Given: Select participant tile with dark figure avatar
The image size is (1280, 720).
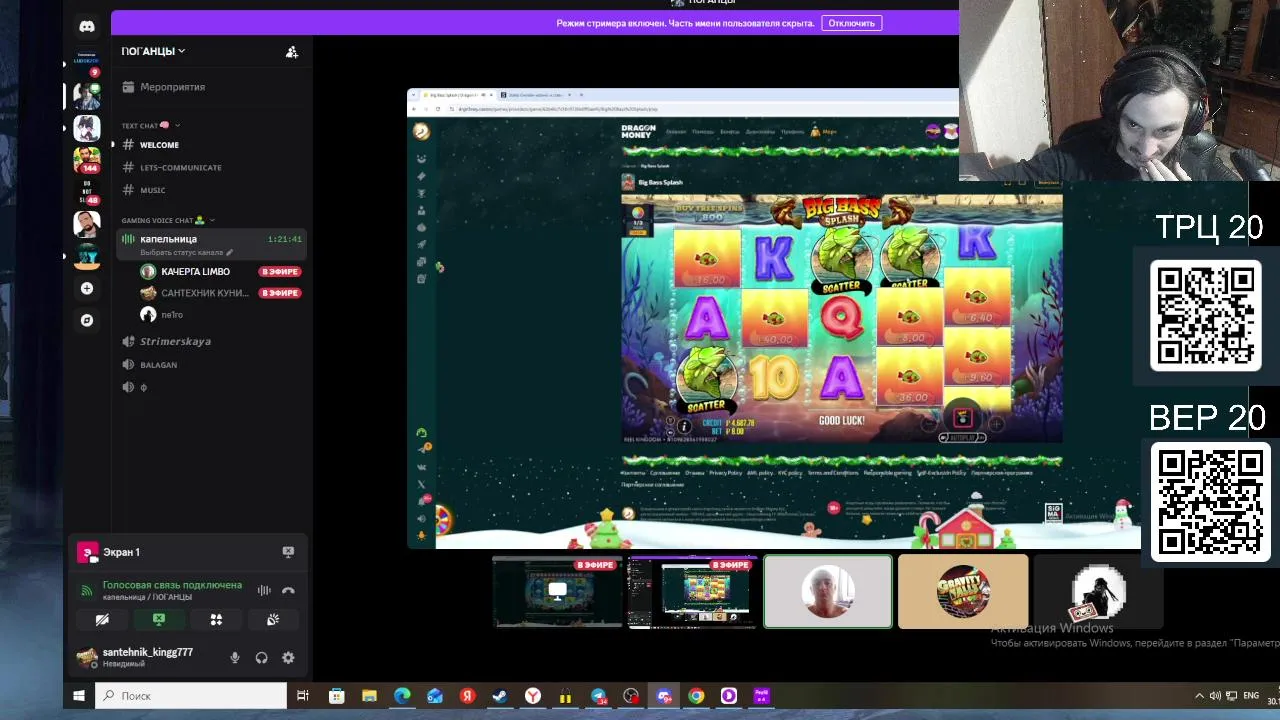Looking at the screenshot, I should (1098, 592).
